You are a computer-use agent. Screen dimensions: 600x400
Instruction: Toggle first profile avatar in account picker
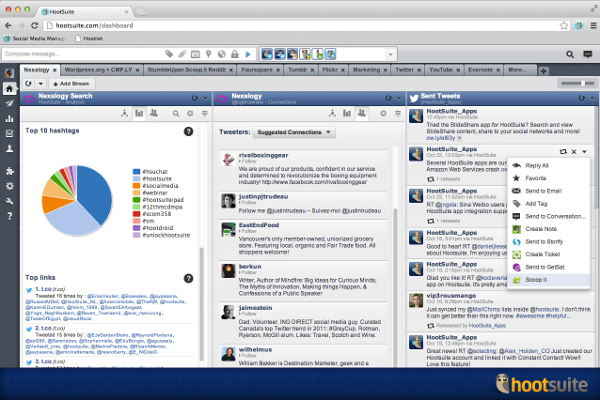pyautogui.click(x=267, y=54)
